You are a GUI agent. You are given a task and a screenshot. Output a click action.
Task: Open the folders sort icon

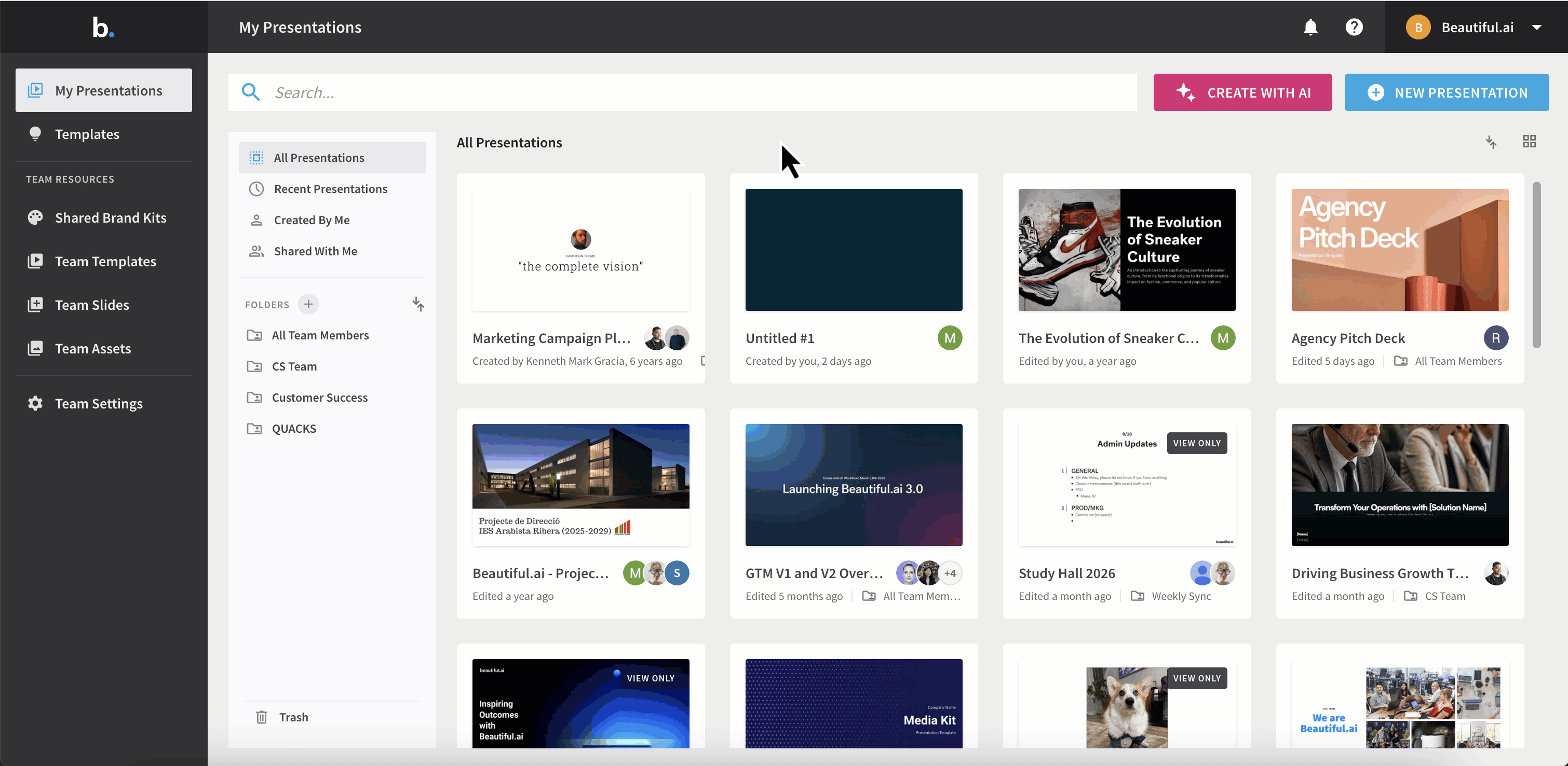pos(418,304)
